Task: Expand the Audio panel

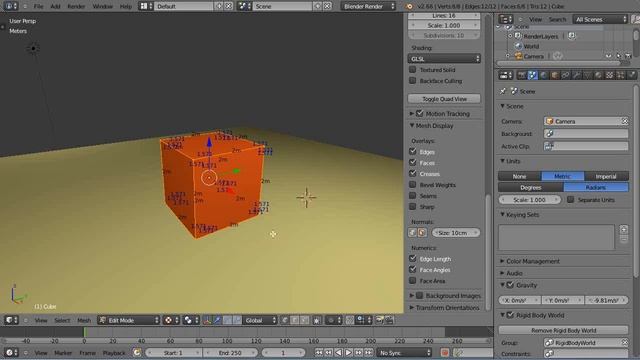Action: coord(502,273)
